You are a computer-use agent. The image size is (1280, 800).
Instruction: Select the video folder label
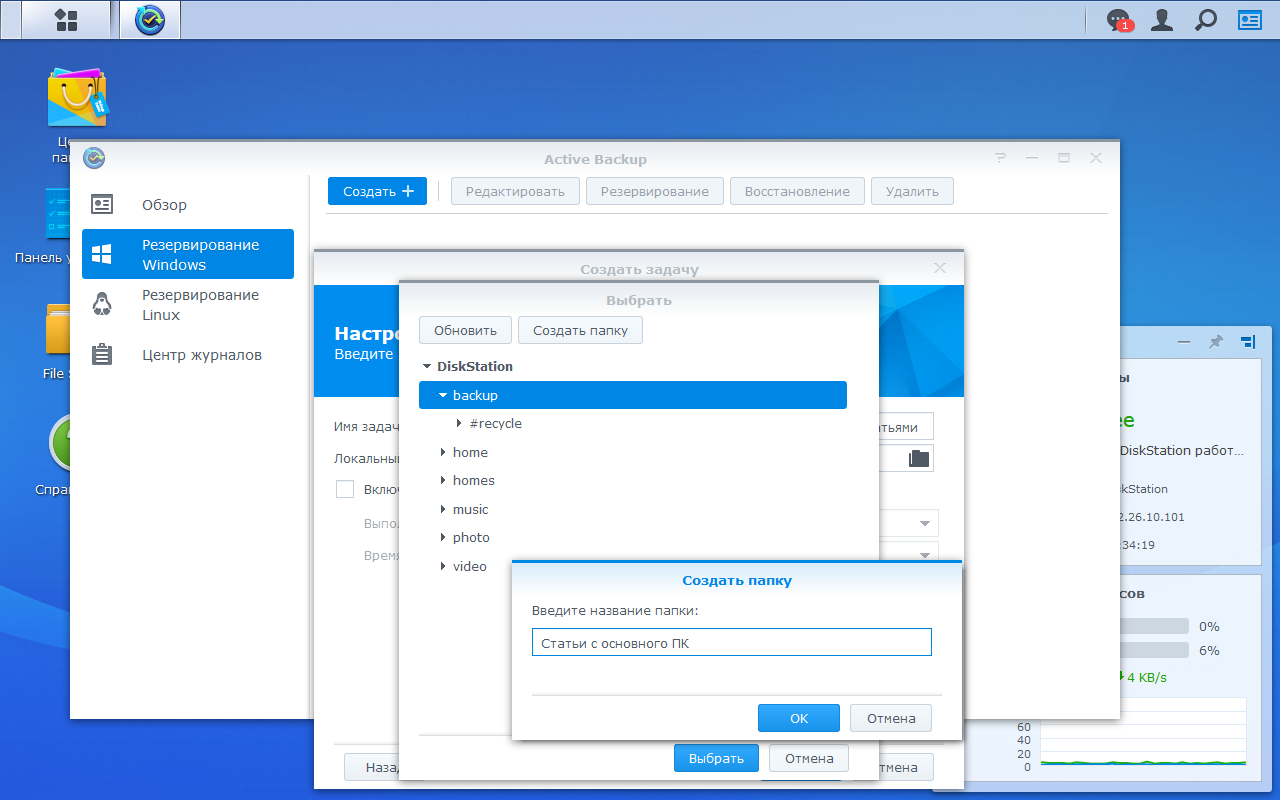470,567
